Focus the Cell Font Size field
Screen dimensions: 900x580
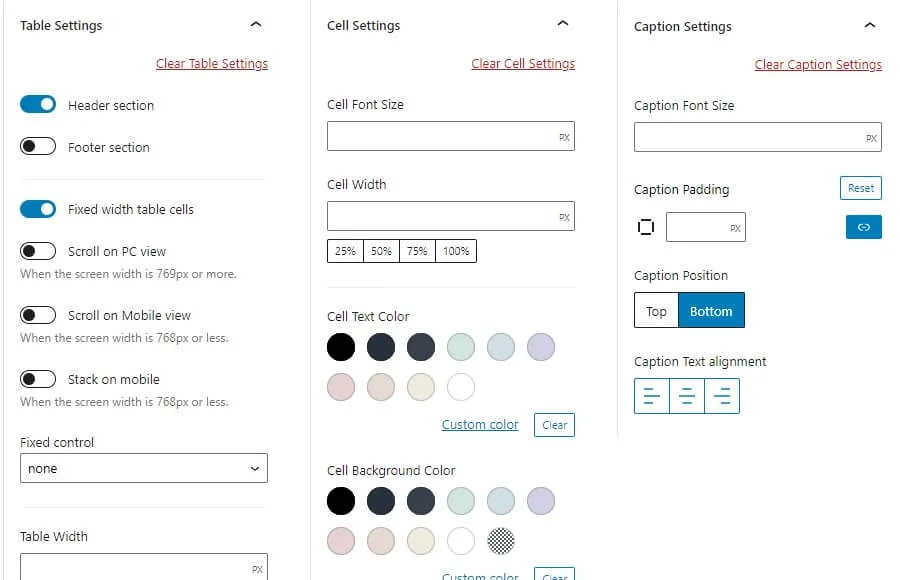pyautogui.click(x=451, y=136)
